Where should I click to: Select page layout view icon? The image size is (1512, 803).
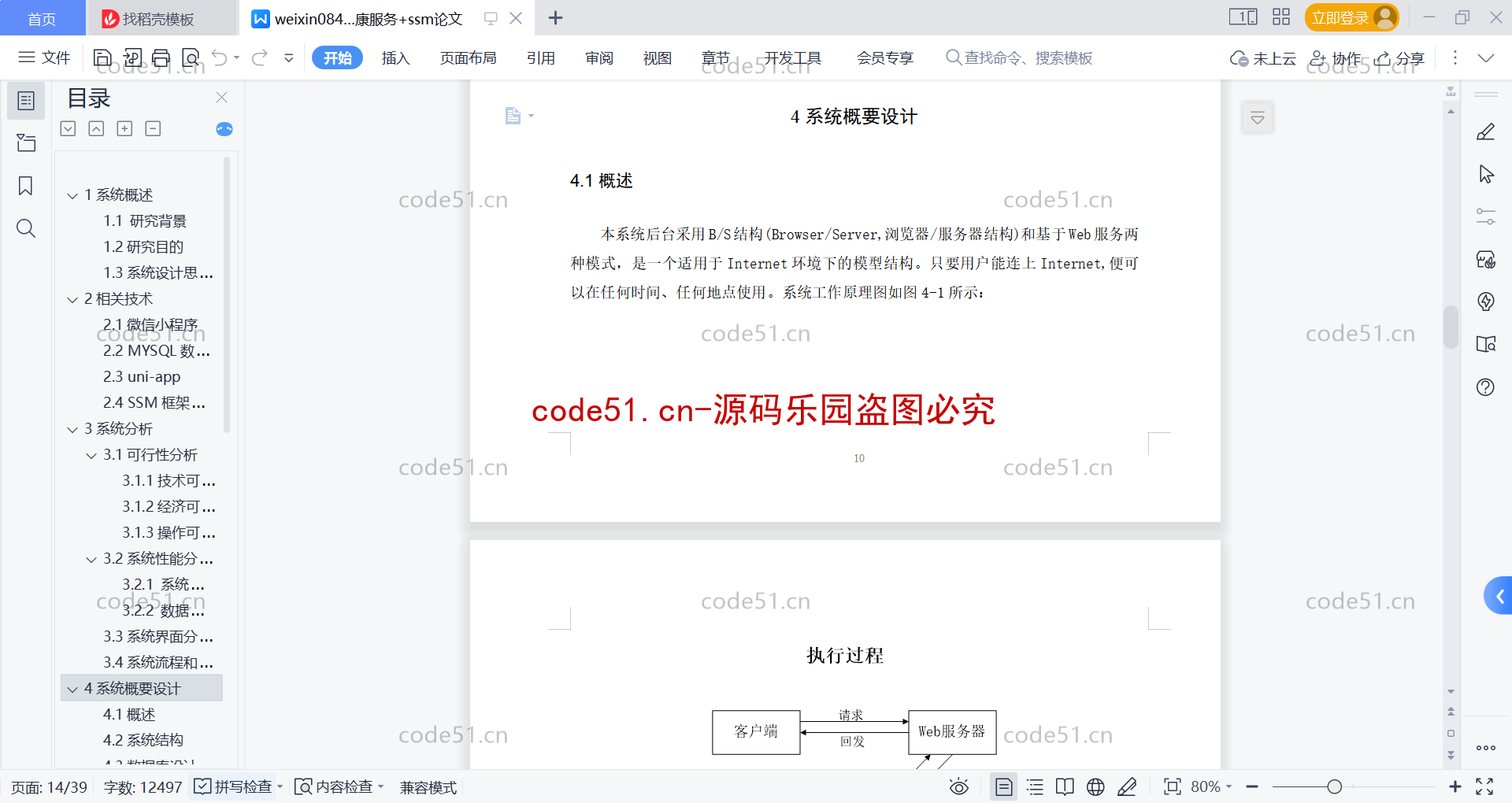[1004, 786]
